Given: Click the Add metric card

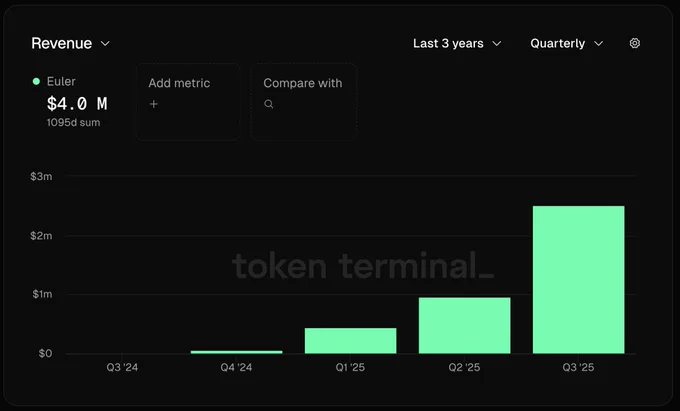Looking at the screenshot, I should [x=189, y=102].
